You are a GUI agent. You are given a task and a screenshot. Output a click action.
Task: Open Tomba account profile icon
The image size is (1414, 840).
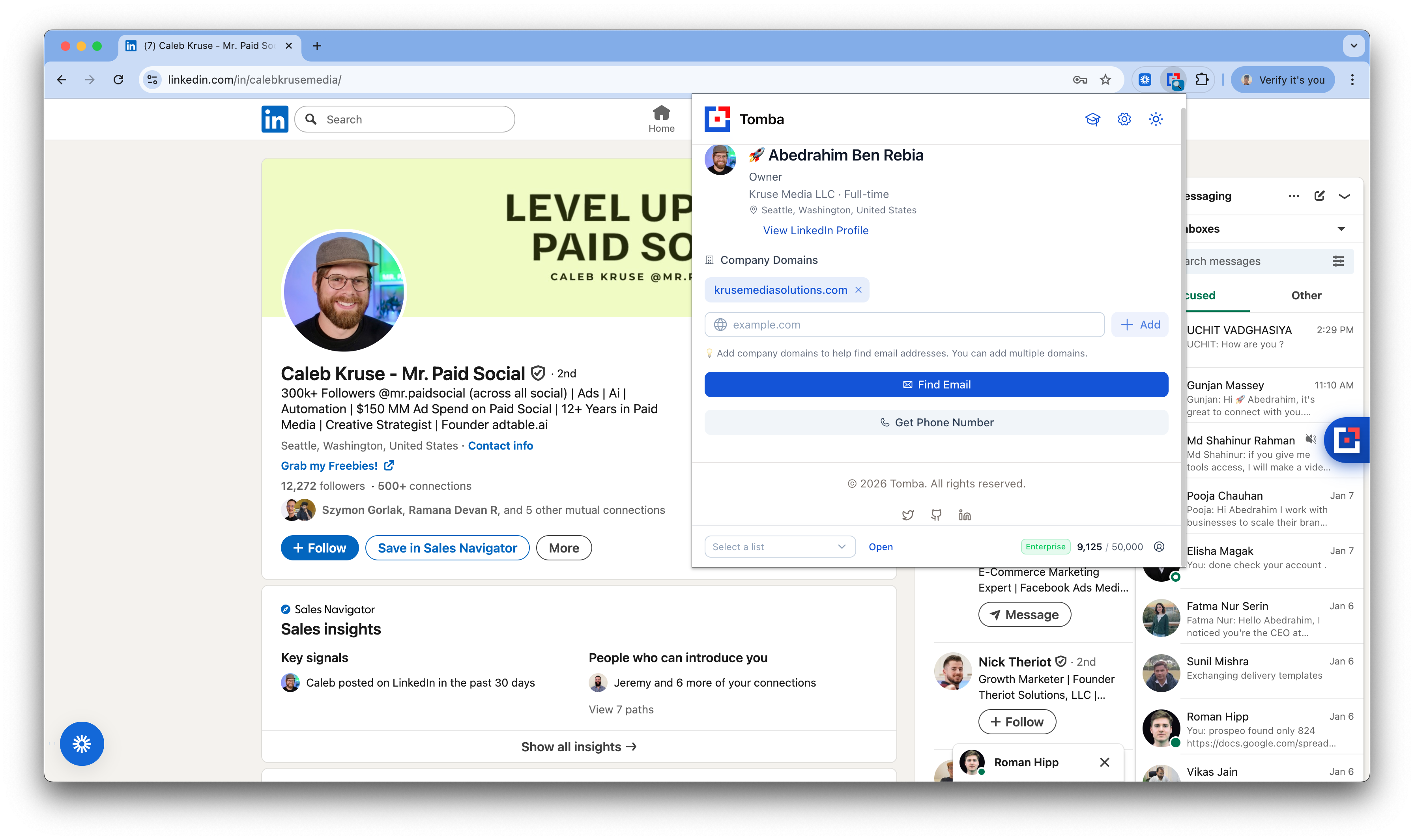pos(1159,547)
